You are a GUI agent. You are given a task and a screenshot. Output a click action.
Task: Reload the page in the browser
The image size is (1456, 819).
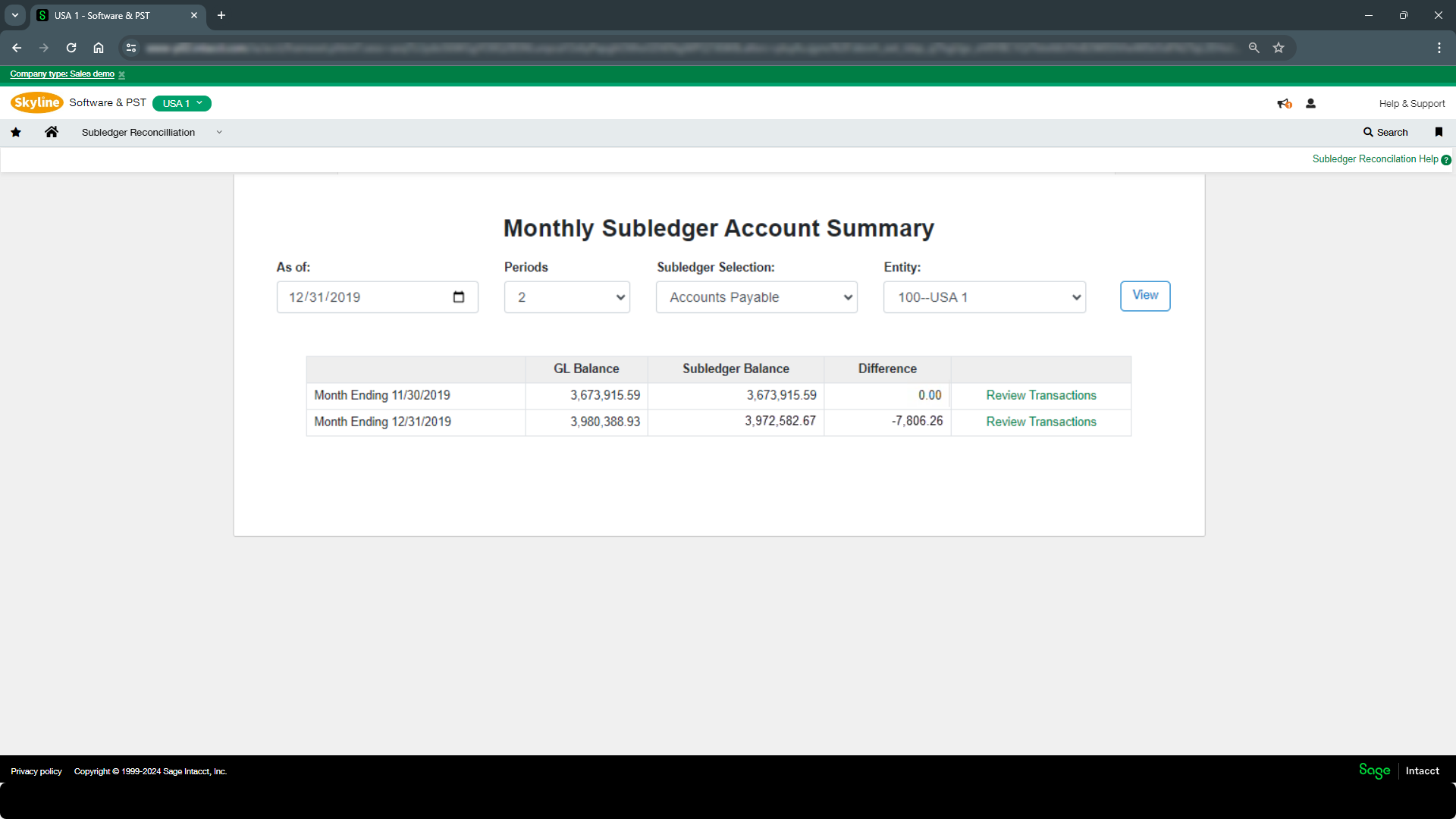71,48
